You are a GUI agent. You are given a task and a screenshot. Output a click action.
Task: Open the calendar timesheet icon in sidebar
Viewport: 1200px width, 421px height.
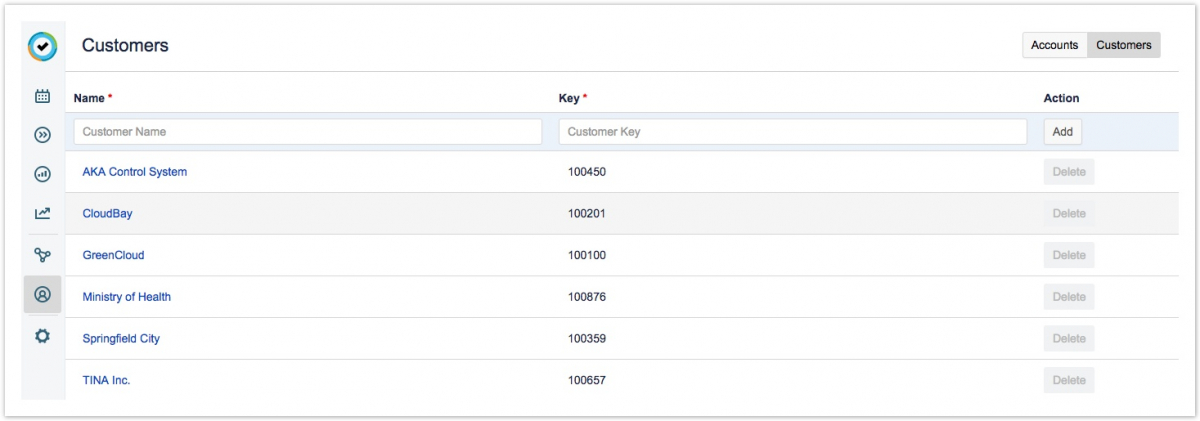click(x=42, y=97)
